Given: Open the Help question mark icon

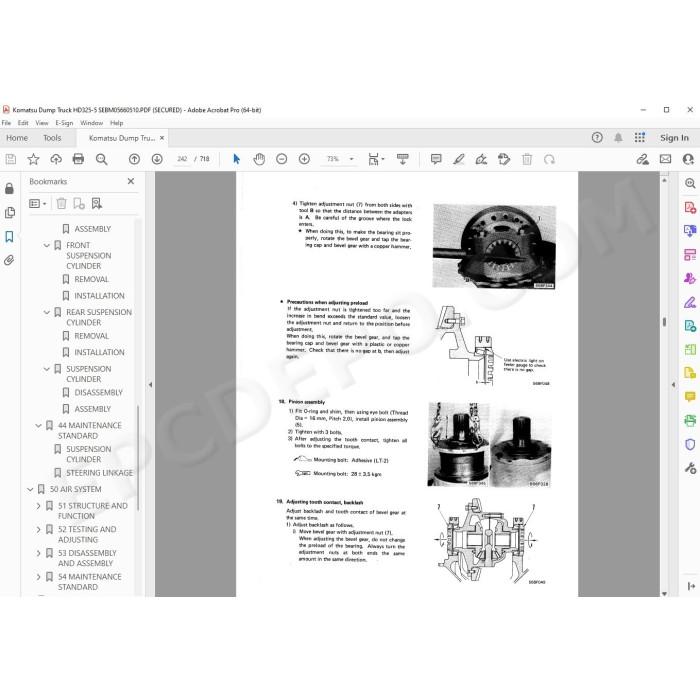Looking at the screenshot, I should click(597, 138).
